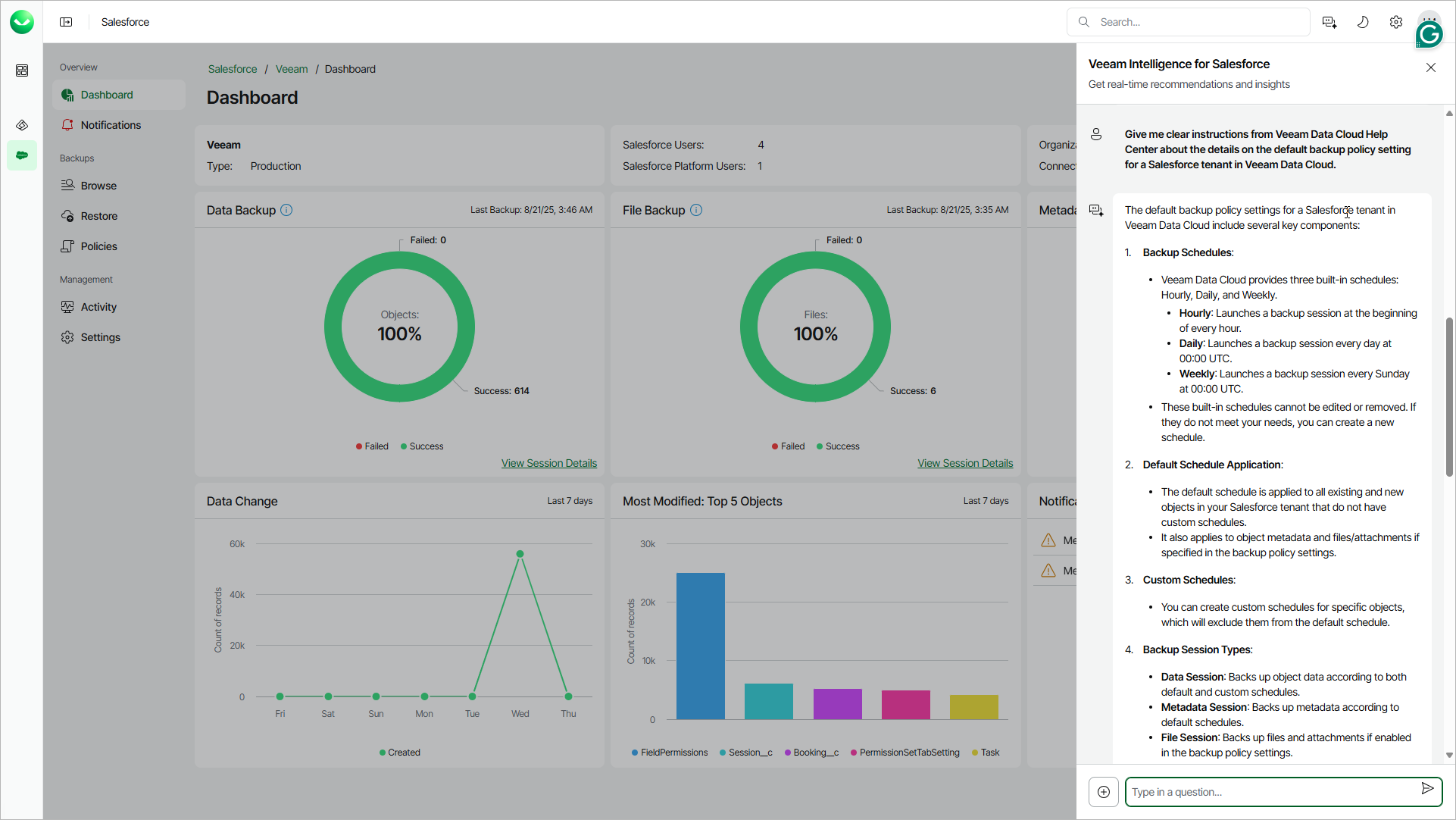Click the add attachment plus button
This screenshot has height=820, width=1456.
coord(1104,792)
